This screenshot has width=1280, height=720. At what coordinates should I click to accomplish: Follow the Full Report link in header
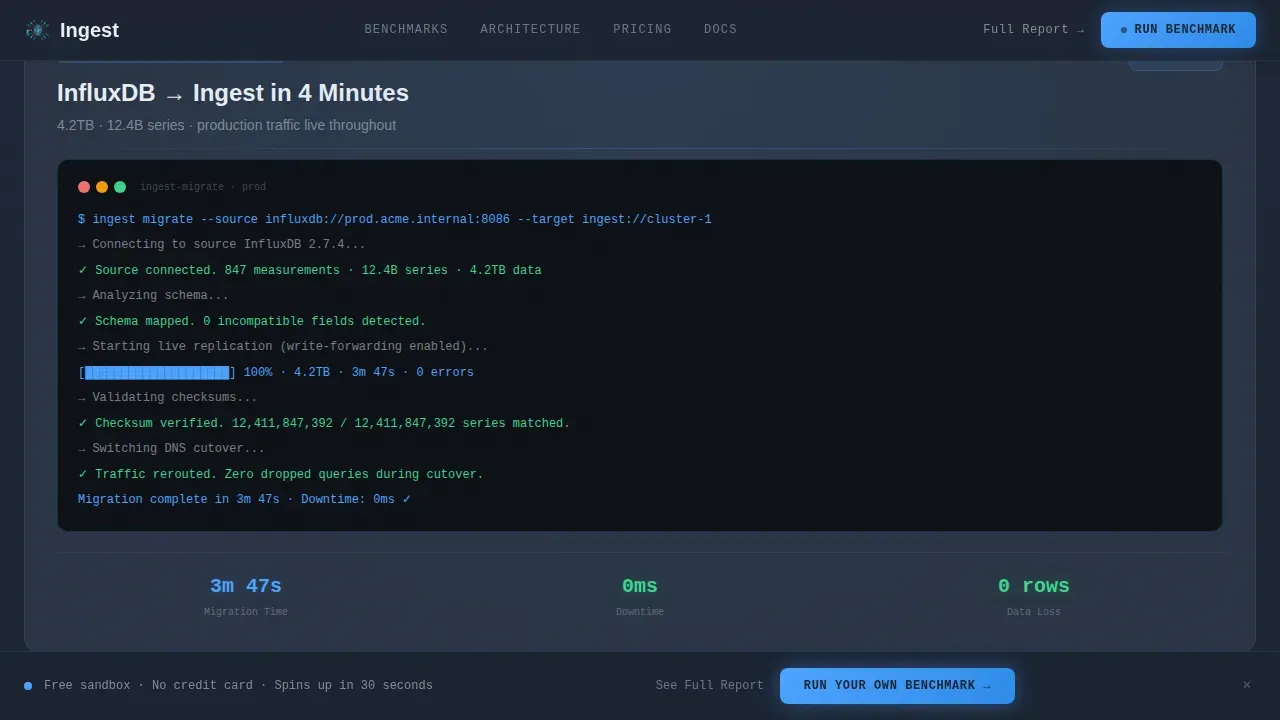tap(1033, 29)
